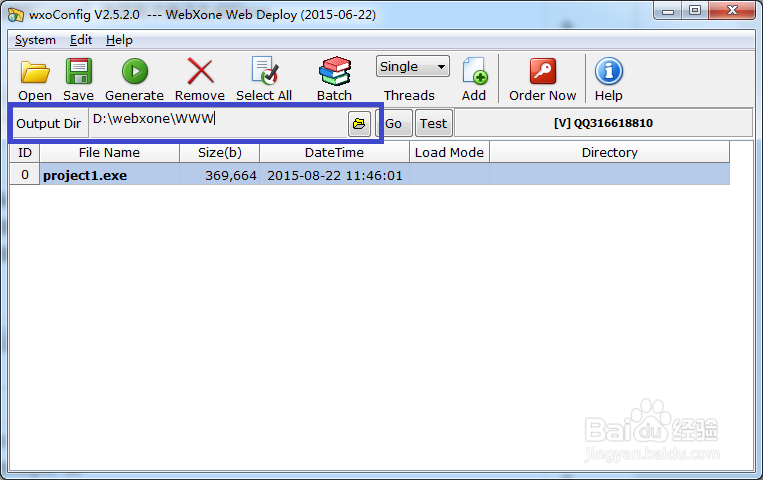Open the Help menu in the menu bar

point(119,40)
